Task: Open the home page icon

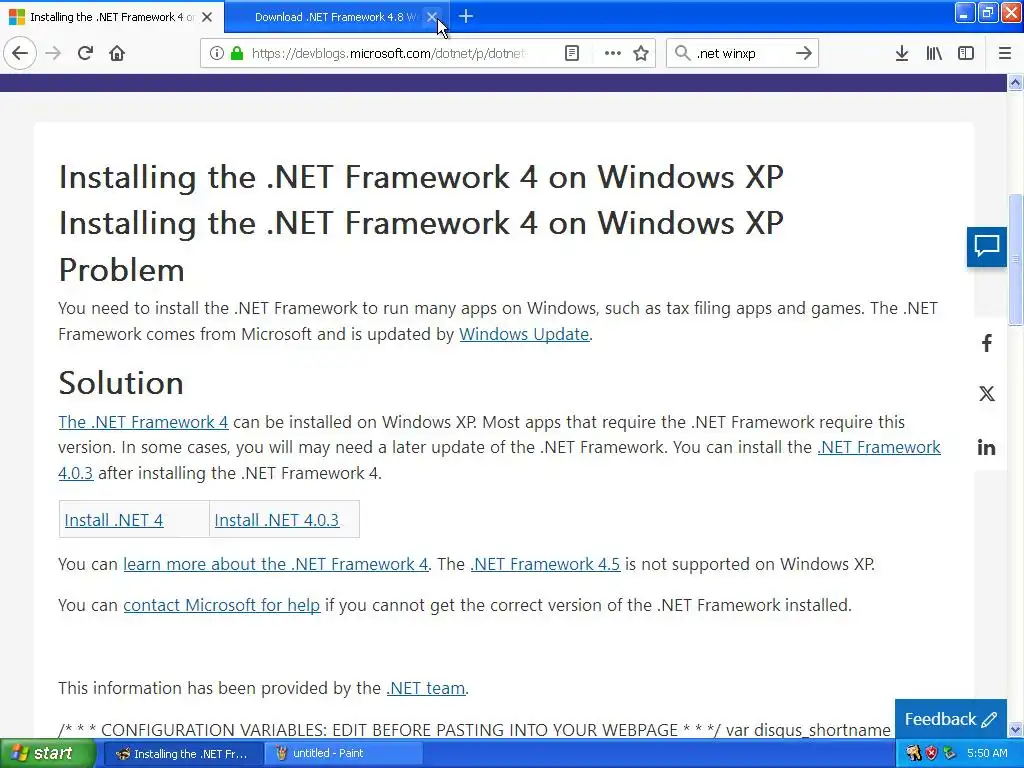Action: pos(117,53)
